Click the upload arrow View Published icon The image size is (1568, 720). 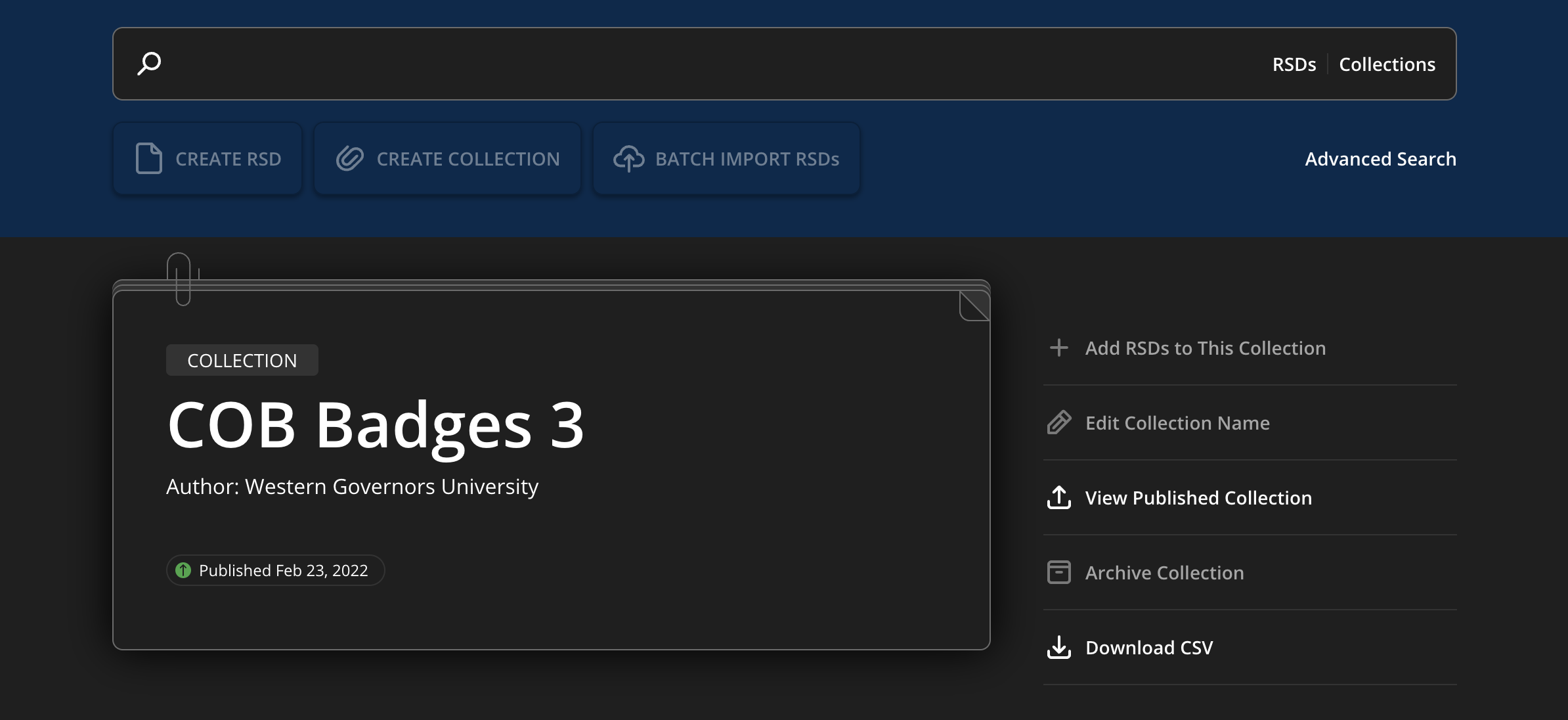tap(1058, 497)
